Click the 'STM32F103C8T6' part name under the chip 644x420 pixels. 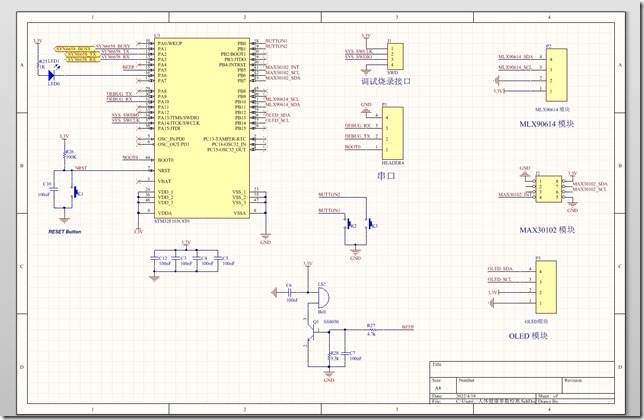tap(172, 221)
